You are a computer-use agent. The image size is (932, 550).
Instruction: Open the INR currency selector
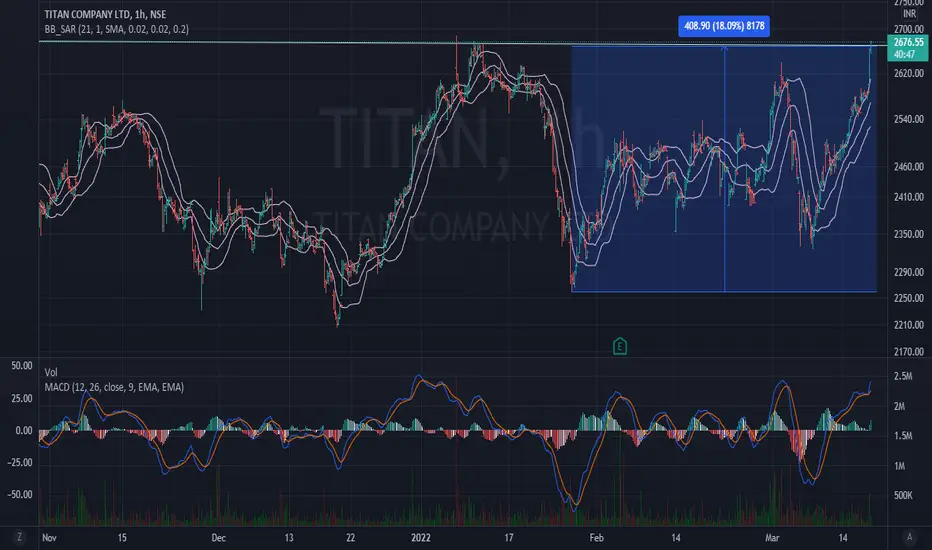click(x=909, y=14)
